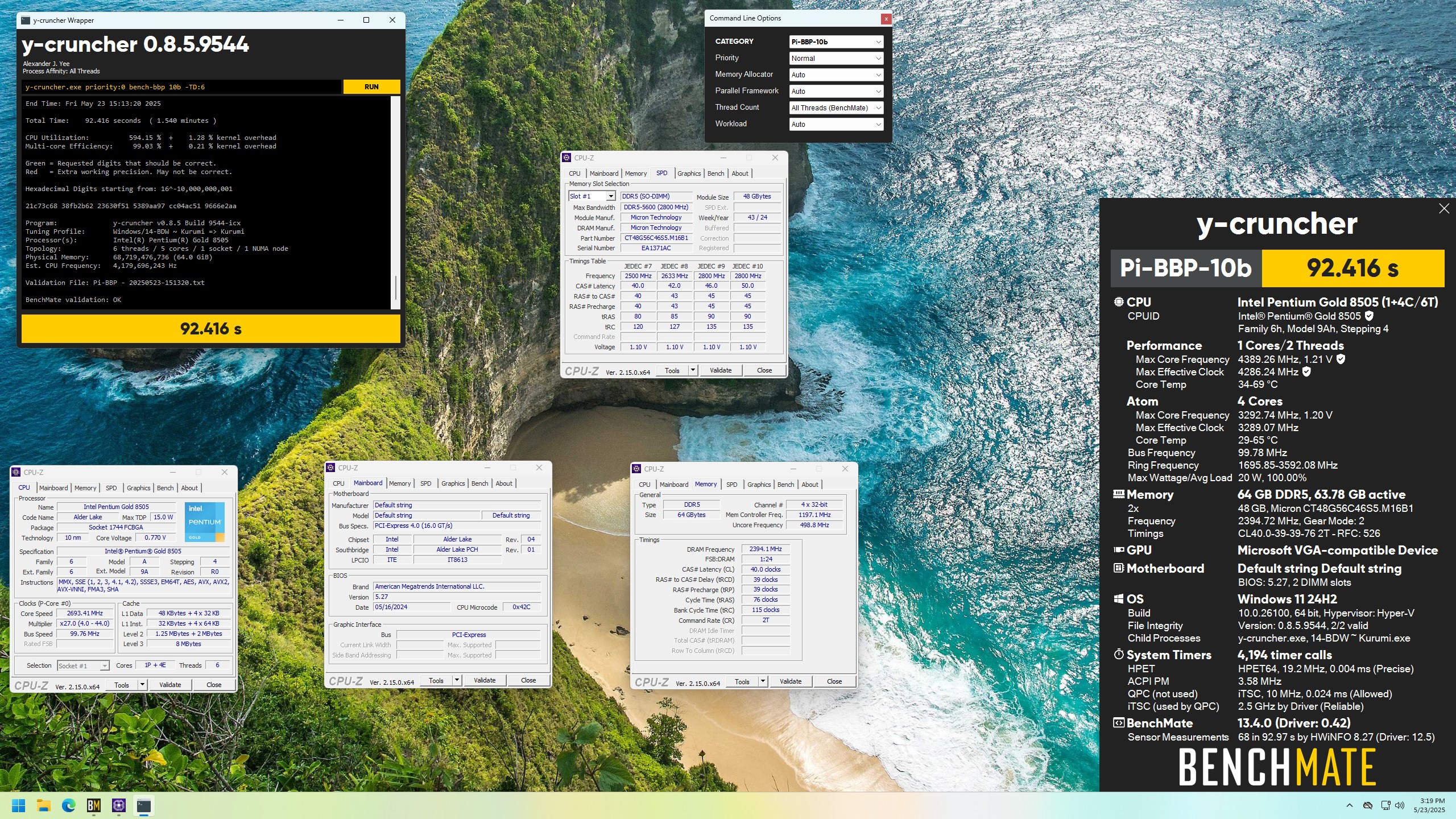1456x819 pixels.
Task: Open the Priority dropdown
Action: pyautogui.click(x=836, y=58)
